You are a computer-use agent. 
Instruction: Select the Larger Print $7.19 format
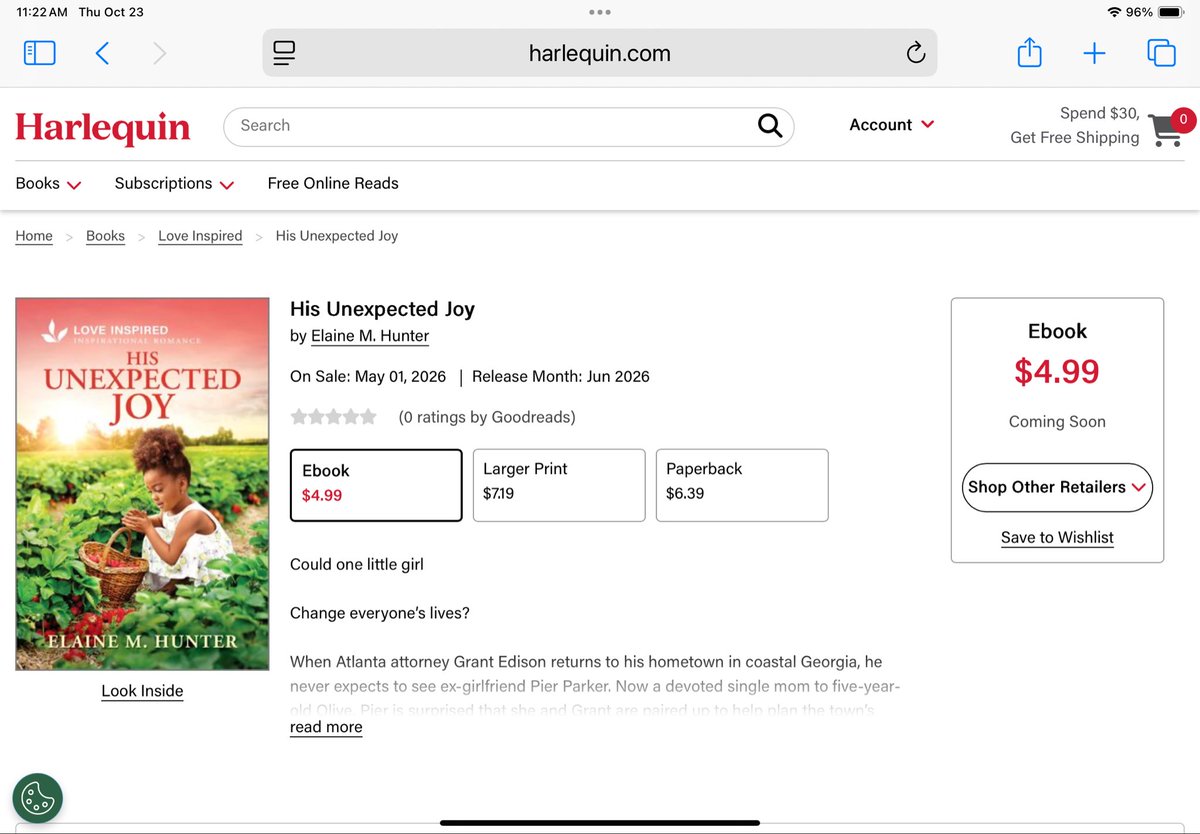pyautogui.click(x=559, y=485)
